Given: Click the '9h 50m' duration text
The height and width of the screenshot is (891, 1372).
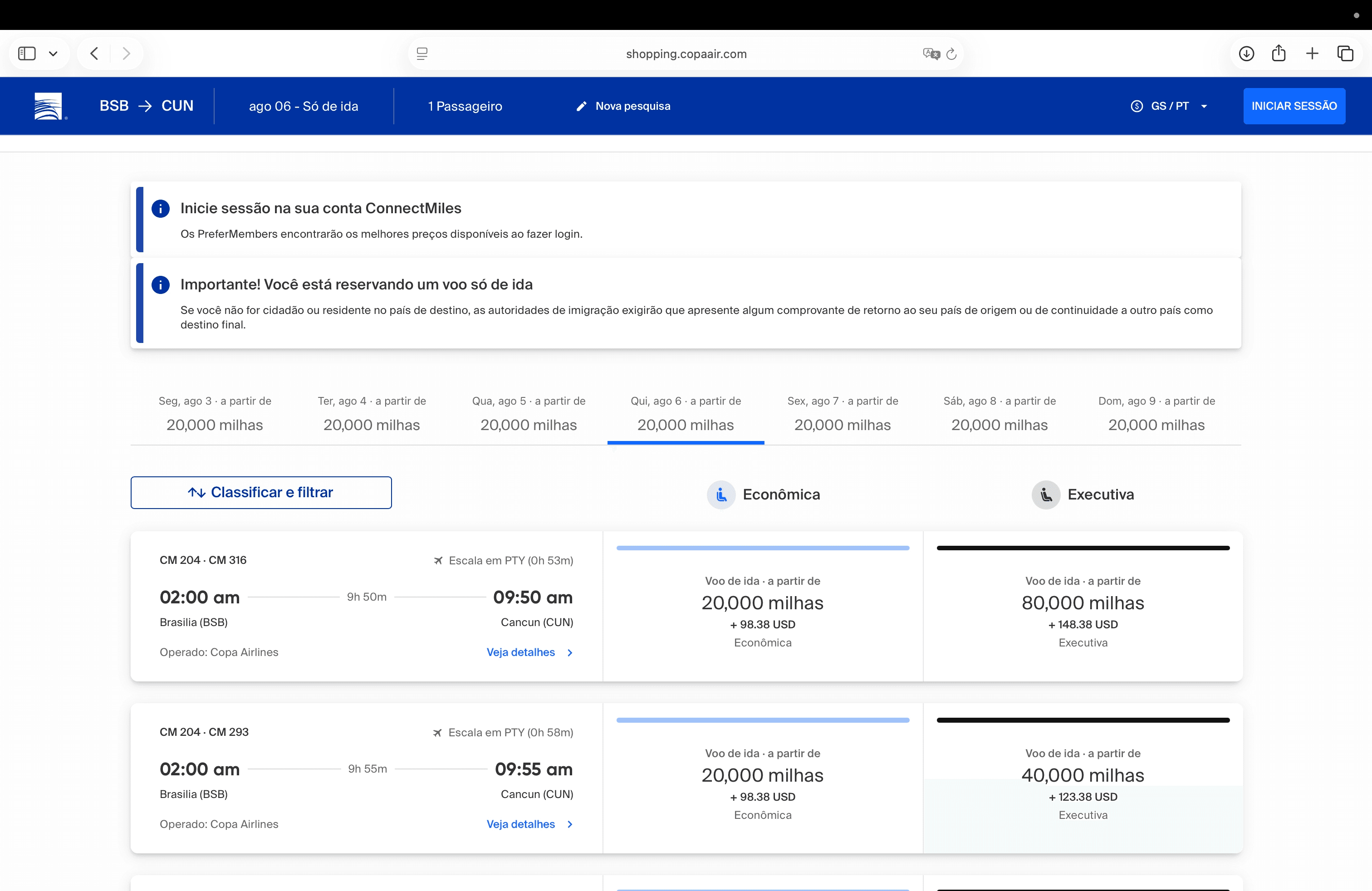Looking at the screenshot, I should point(367,597).
